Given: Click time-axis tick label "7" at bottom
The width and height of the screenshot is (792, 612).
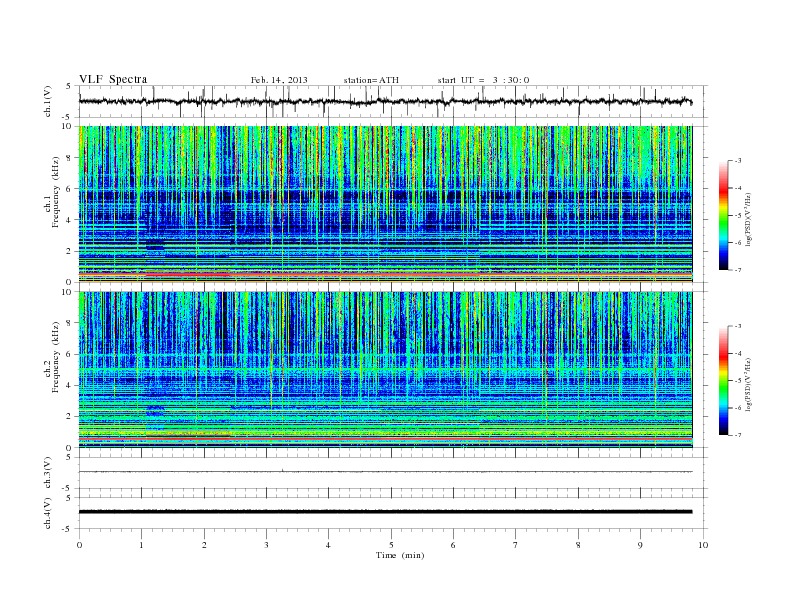Looking at the screenshot, I should (516, 545).
